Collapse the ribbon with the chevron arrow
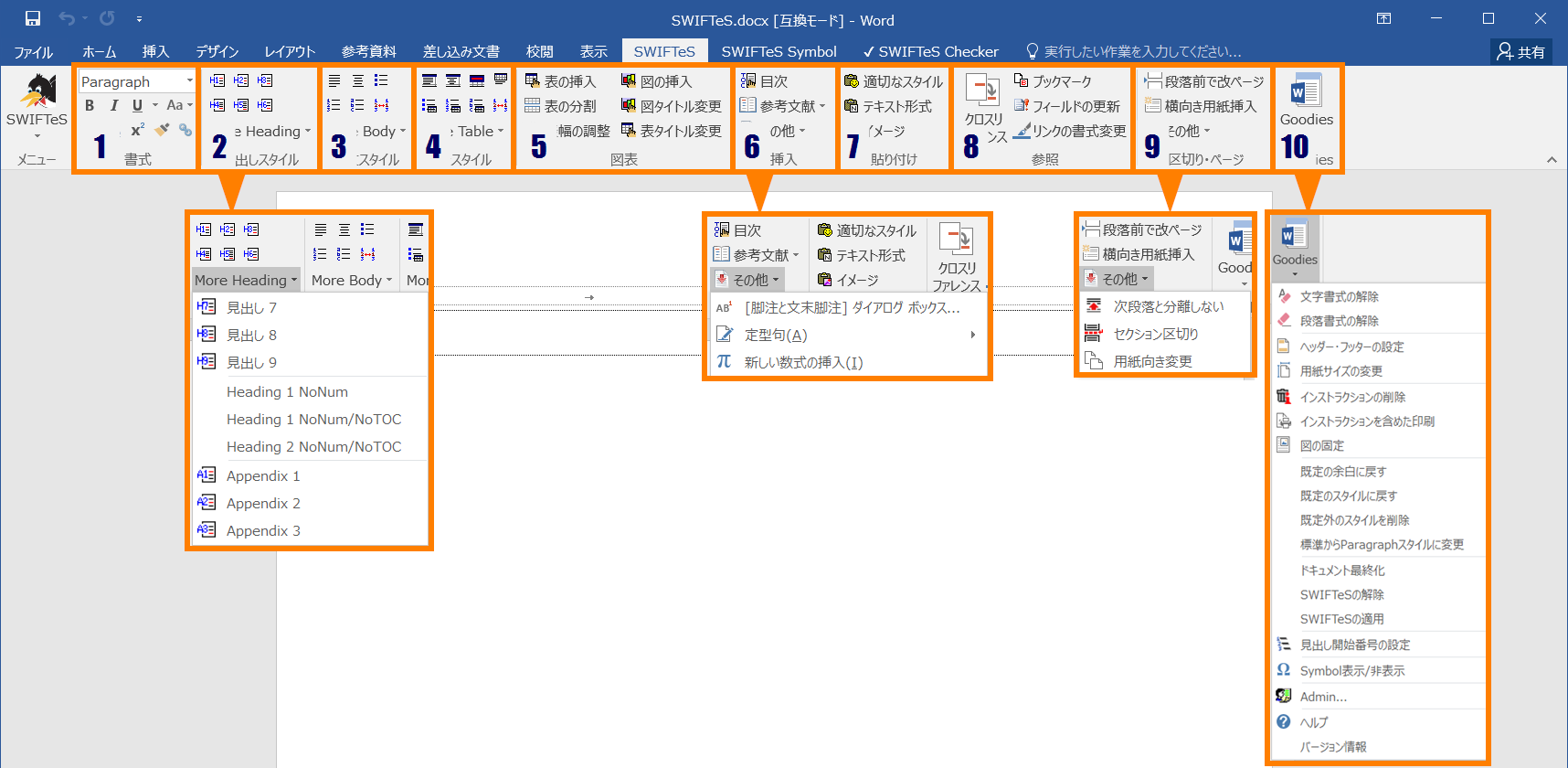 click(x=1552, y=159)
